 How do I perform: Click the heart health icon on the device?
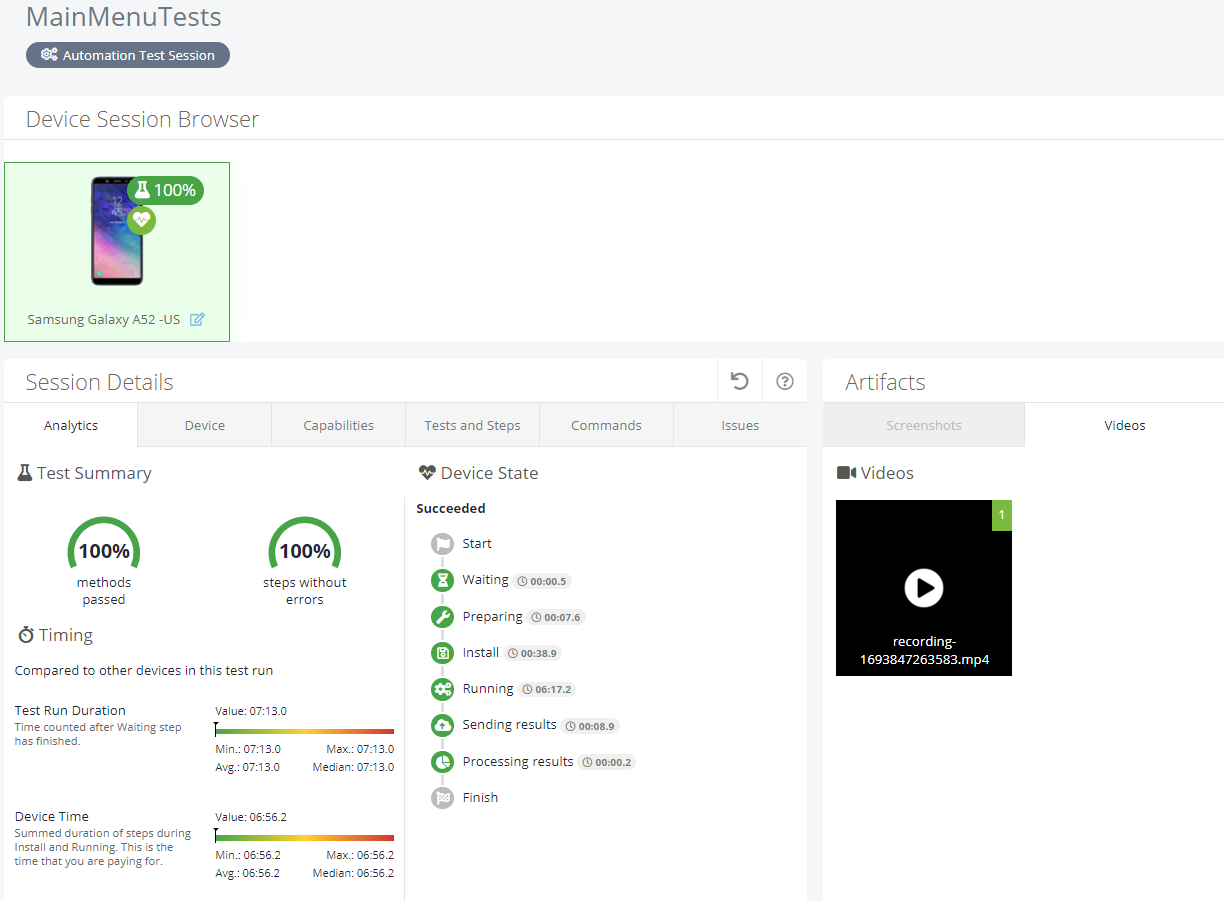pyautogui.click(x=141, y=219)
